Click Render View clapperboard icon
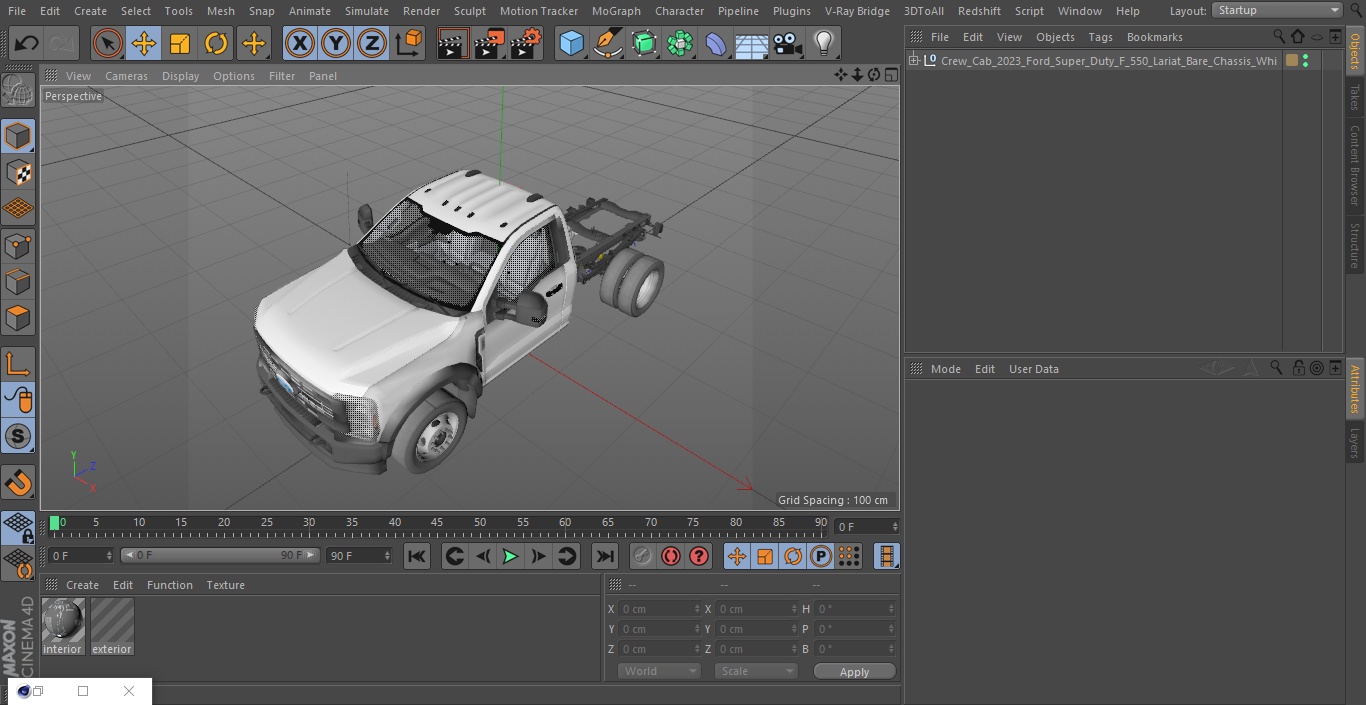 [x=453, y=43]
